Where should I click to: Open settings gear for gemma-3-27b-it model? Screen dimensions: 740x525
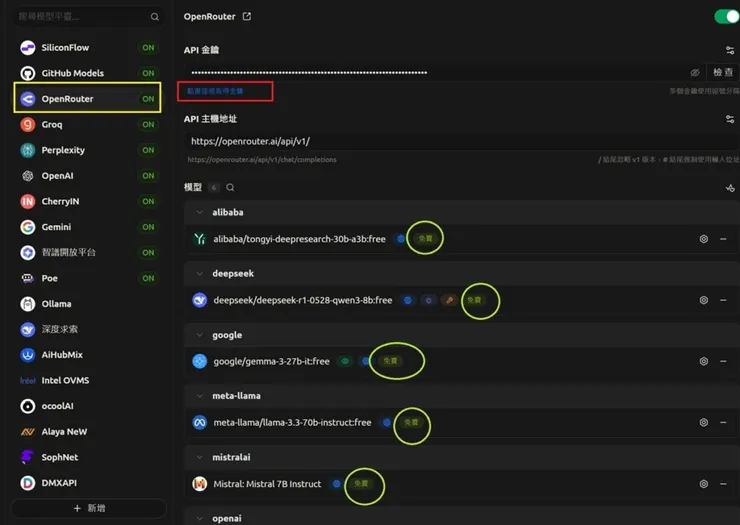pyautogui.click(x=704, y=361)
